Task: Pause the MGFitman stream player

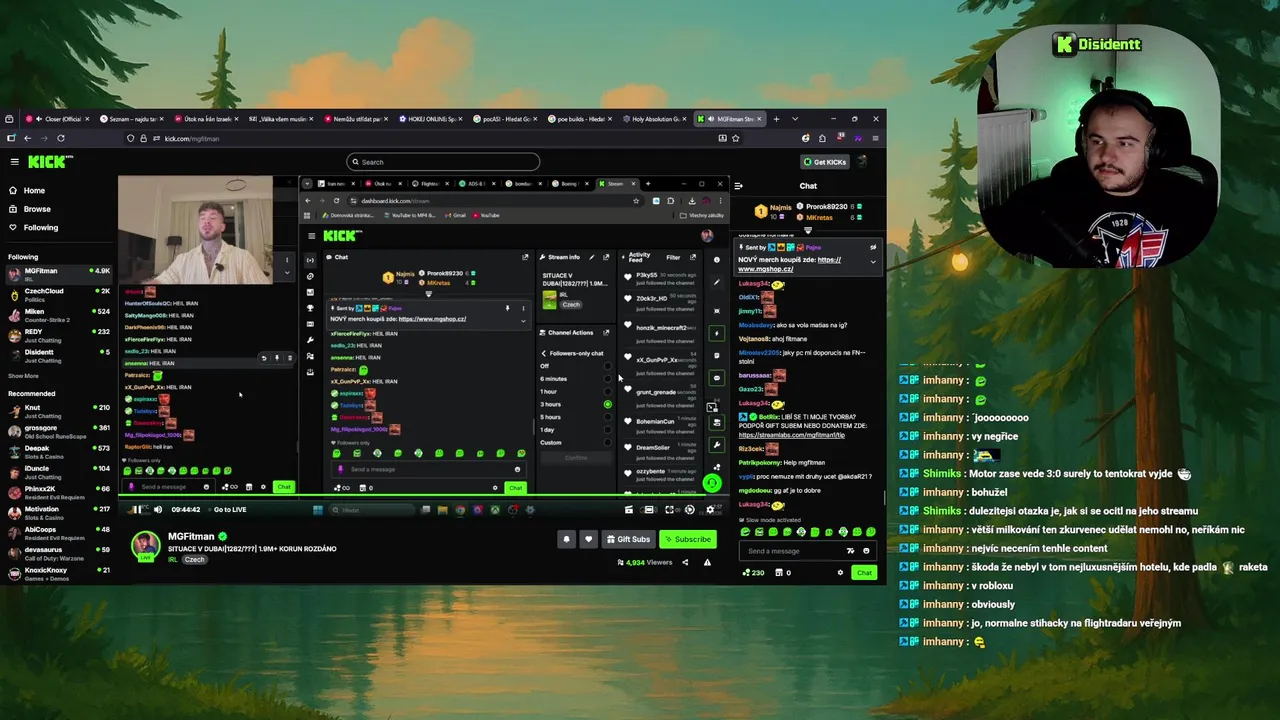Action: tap(135, 509)
